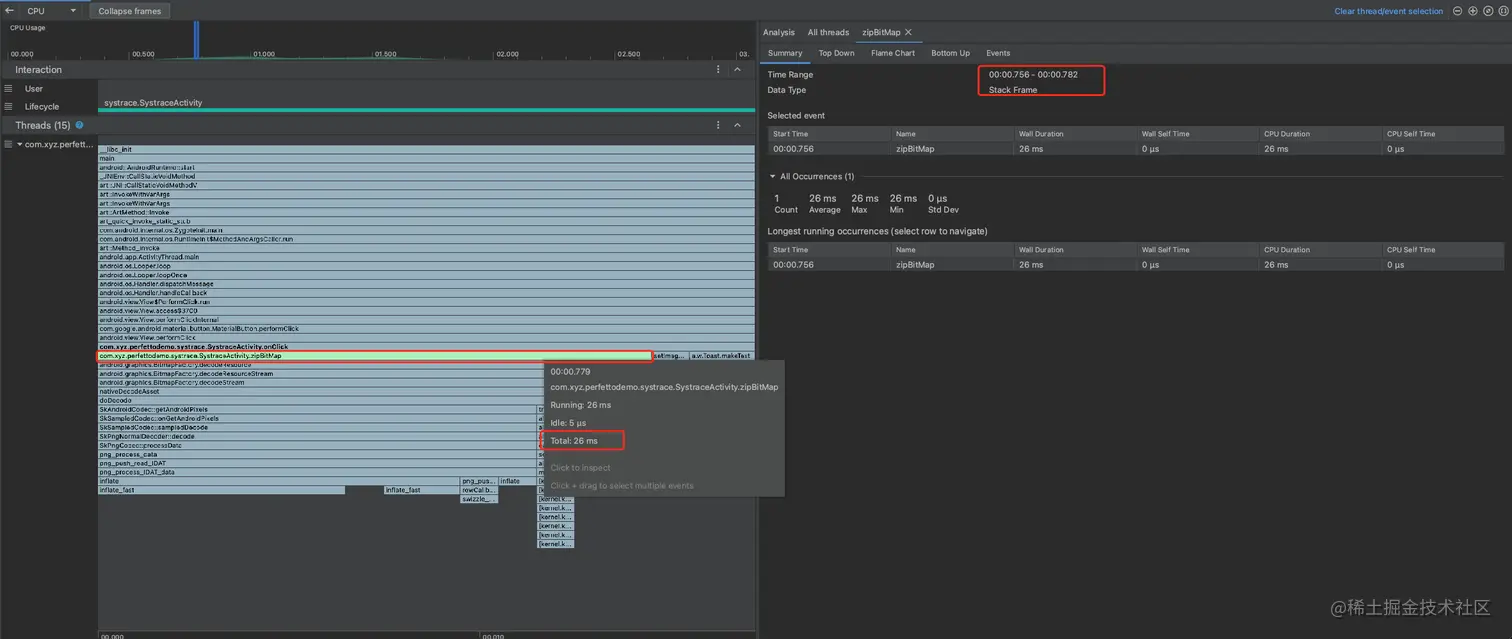Select the png_push_read_IDAT frame
Viewport: 1512px width, 639px height.
pyautogui.click(x=317, y=464)
